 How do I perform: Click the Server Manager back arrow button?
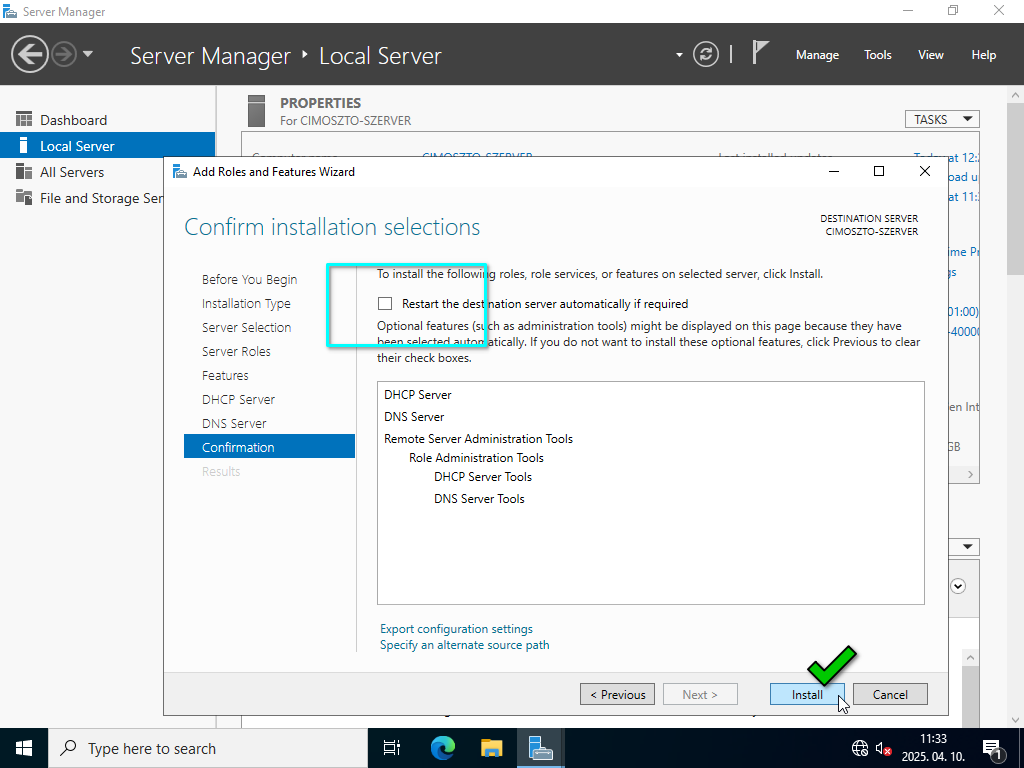[30, 54]
